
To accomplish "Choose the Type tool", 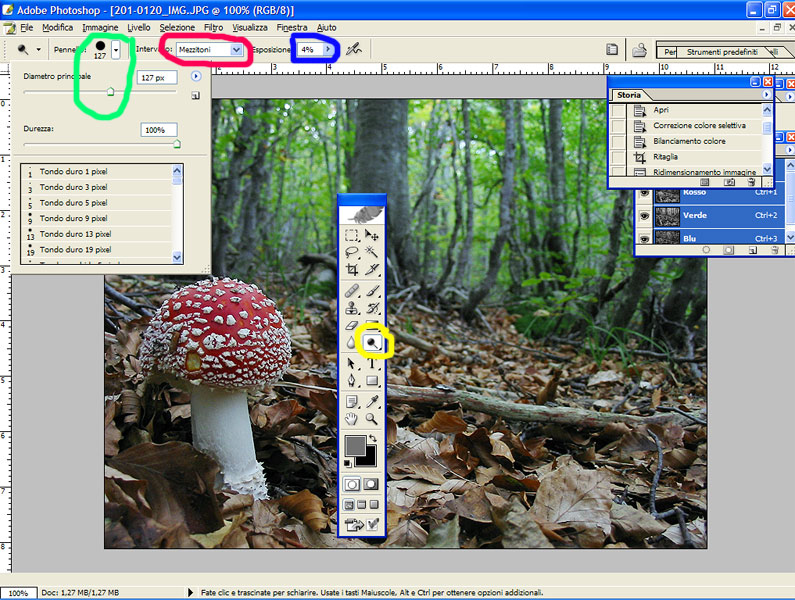I will [x=372, y=362].
